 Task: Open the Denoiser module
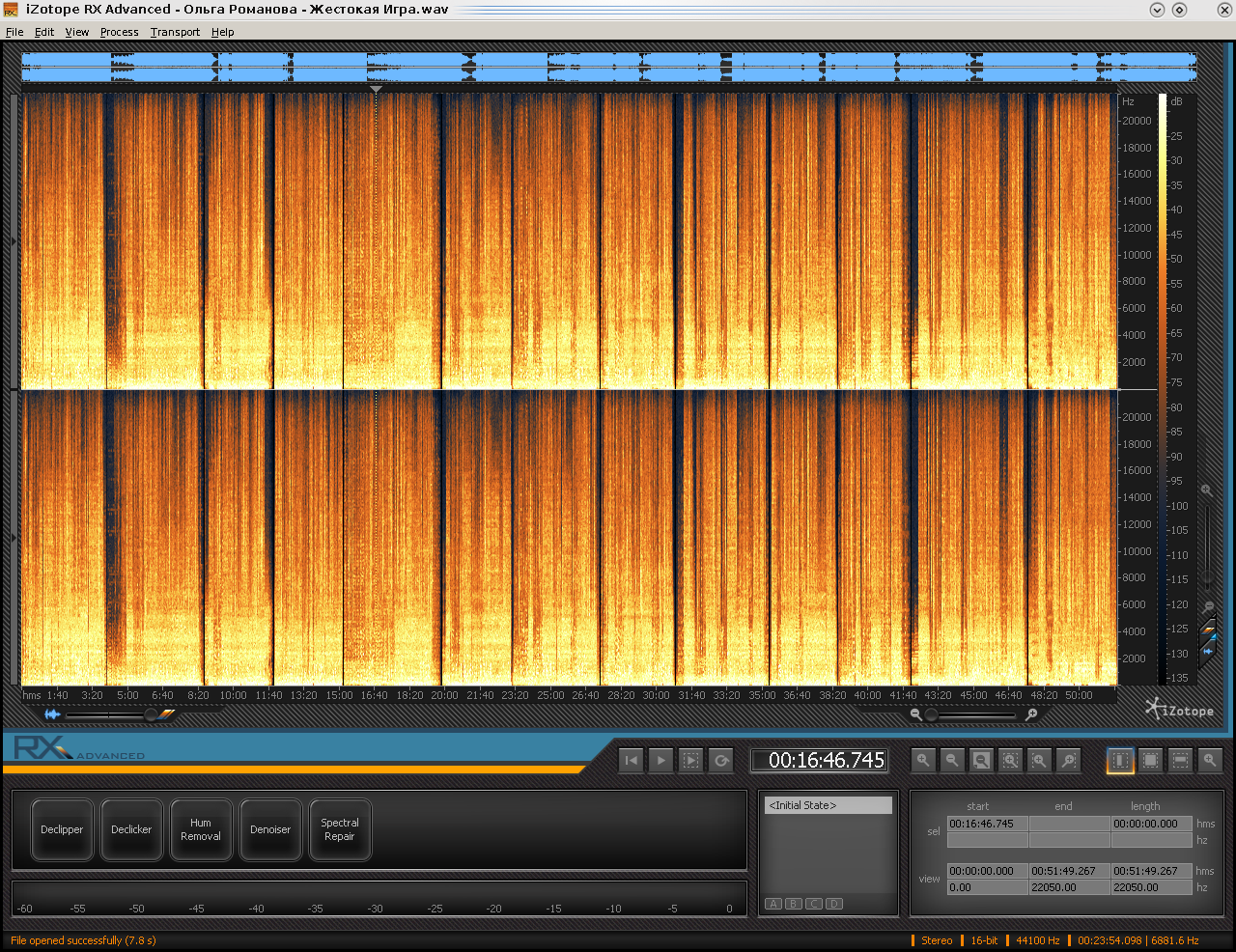pos(270,829)
